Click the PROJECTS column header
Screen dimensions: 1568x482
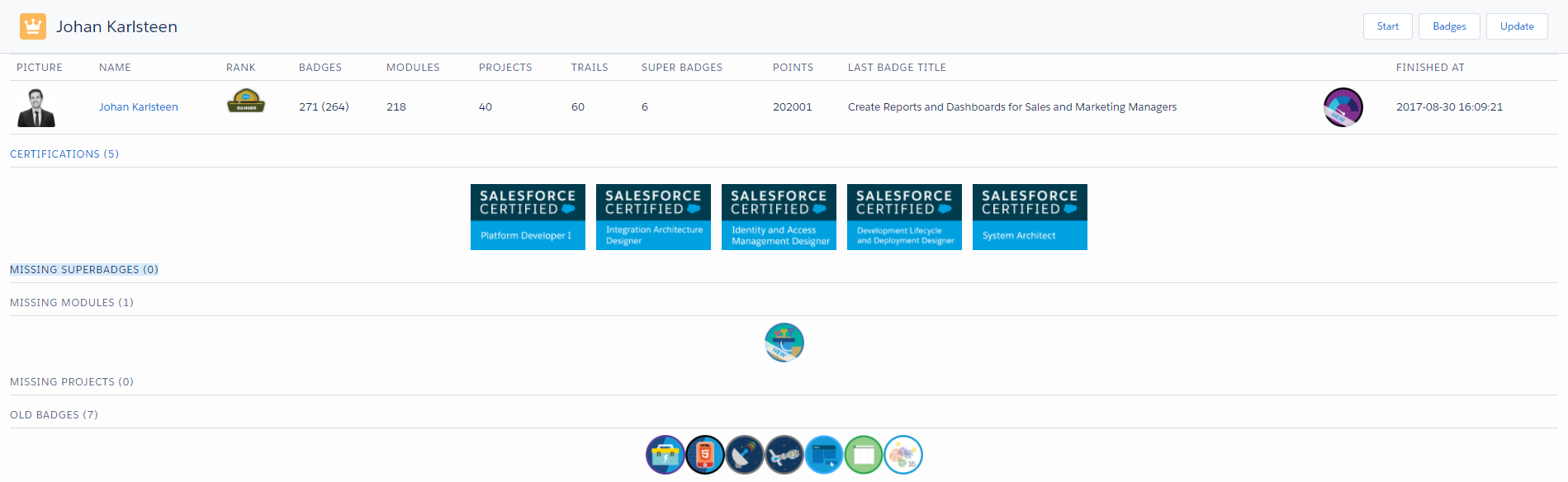(505, 68)
